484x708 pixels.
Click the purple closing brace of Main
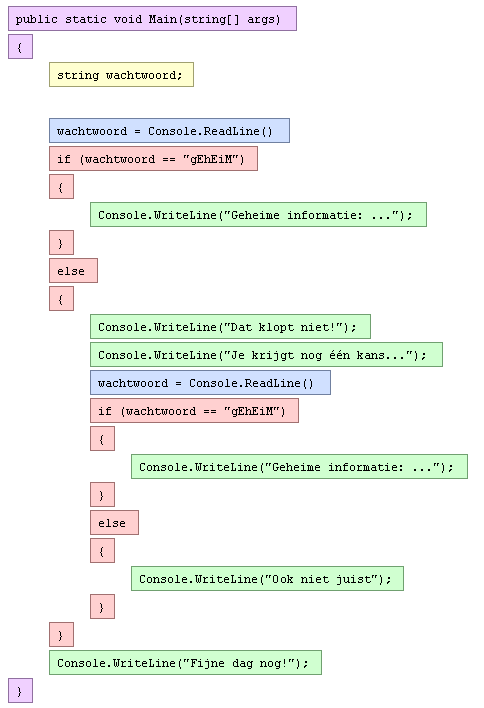pos(20,690)
